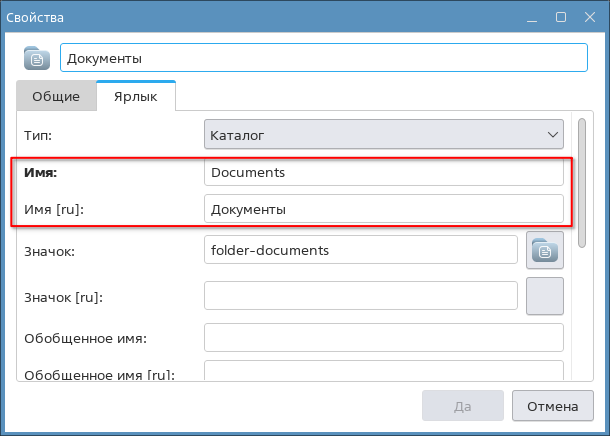Close the Свойства dialog with X
Viewport: 610px width, 436px height.
click(x=589, y=17)
